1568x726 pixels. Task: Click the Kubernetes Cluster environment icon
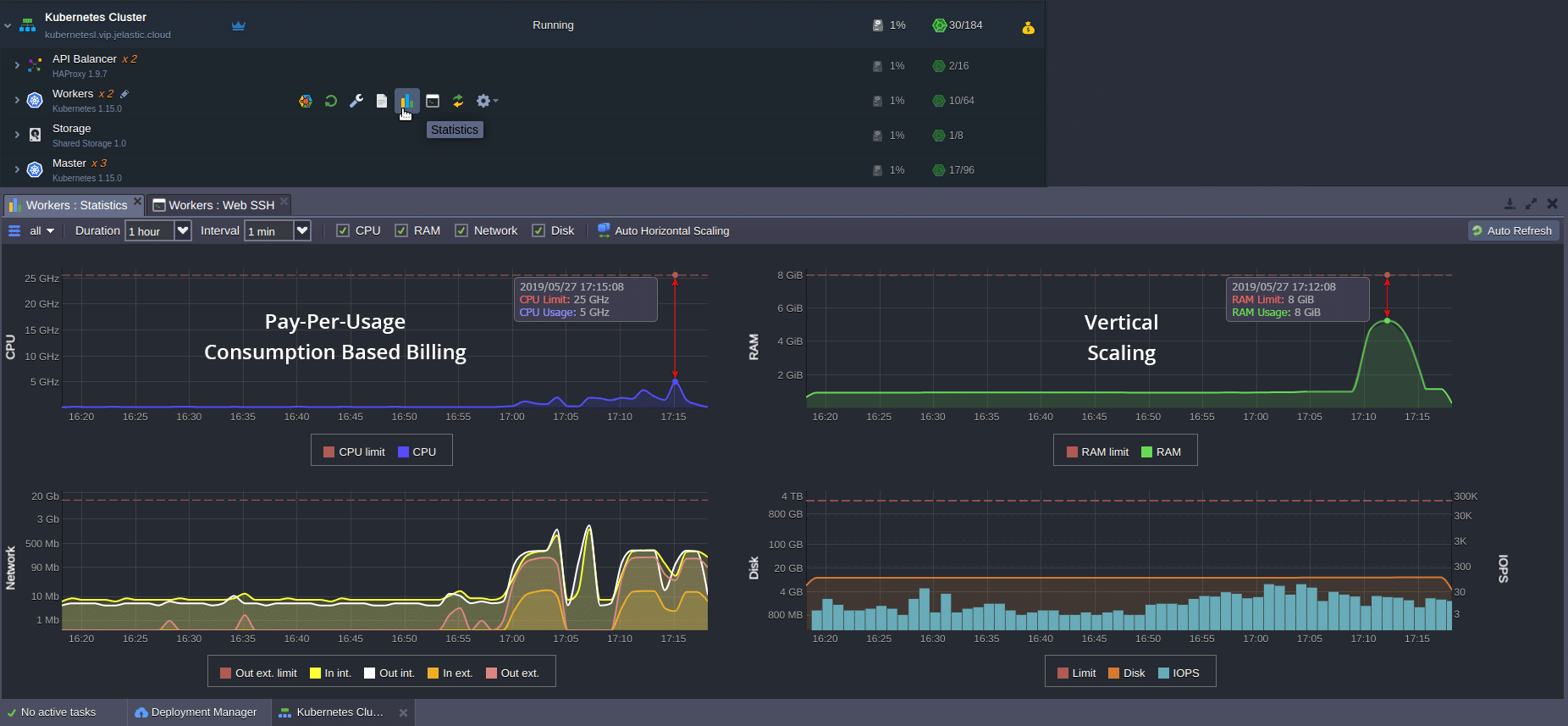[x=28, y=25]
